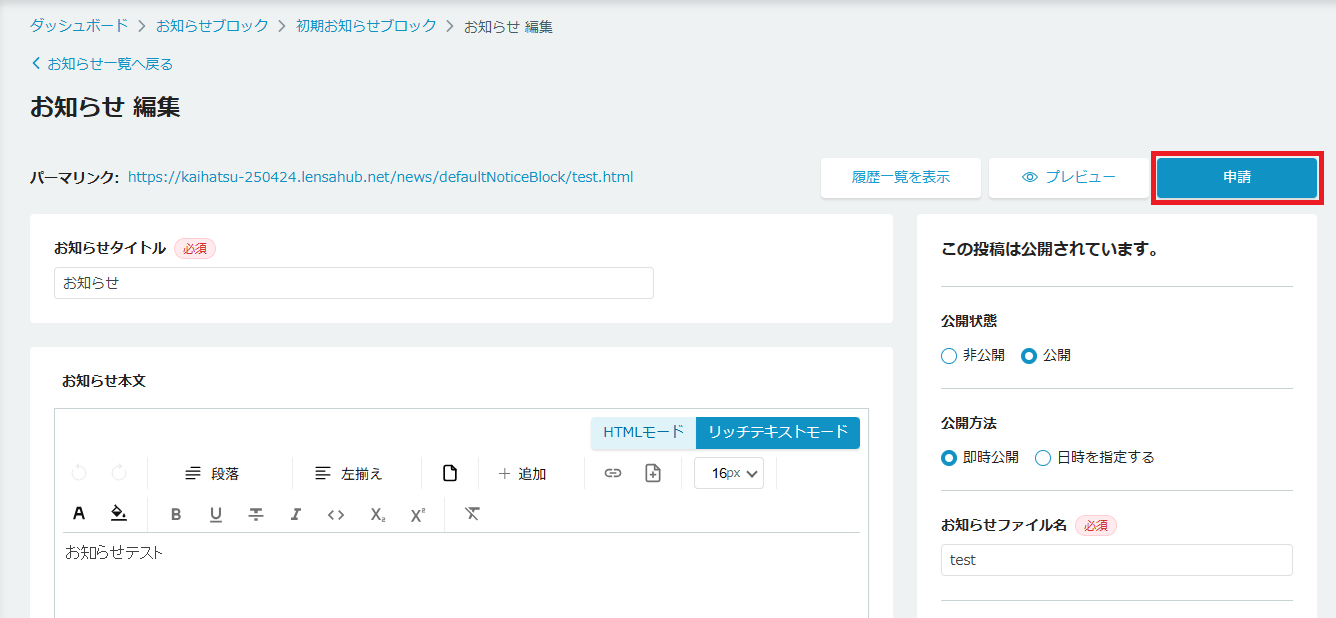Image resolution: width=1336 pixels, height=618 pixels.
Task: Click the clear formatting icon
Action: click(x=470, y=514)
